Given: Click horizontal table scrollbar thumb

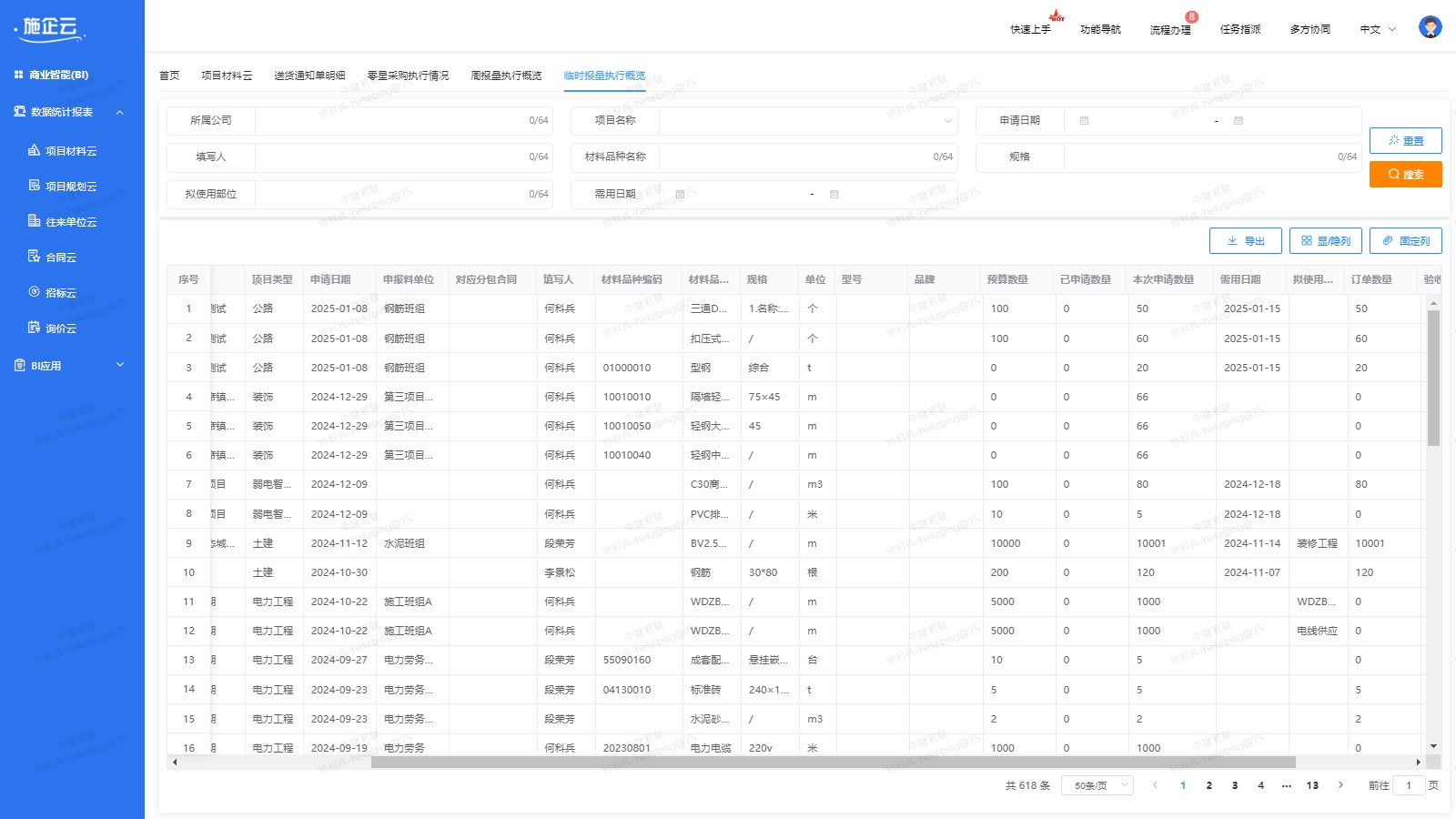Looking at the screenshot, I should click(833, 763).
